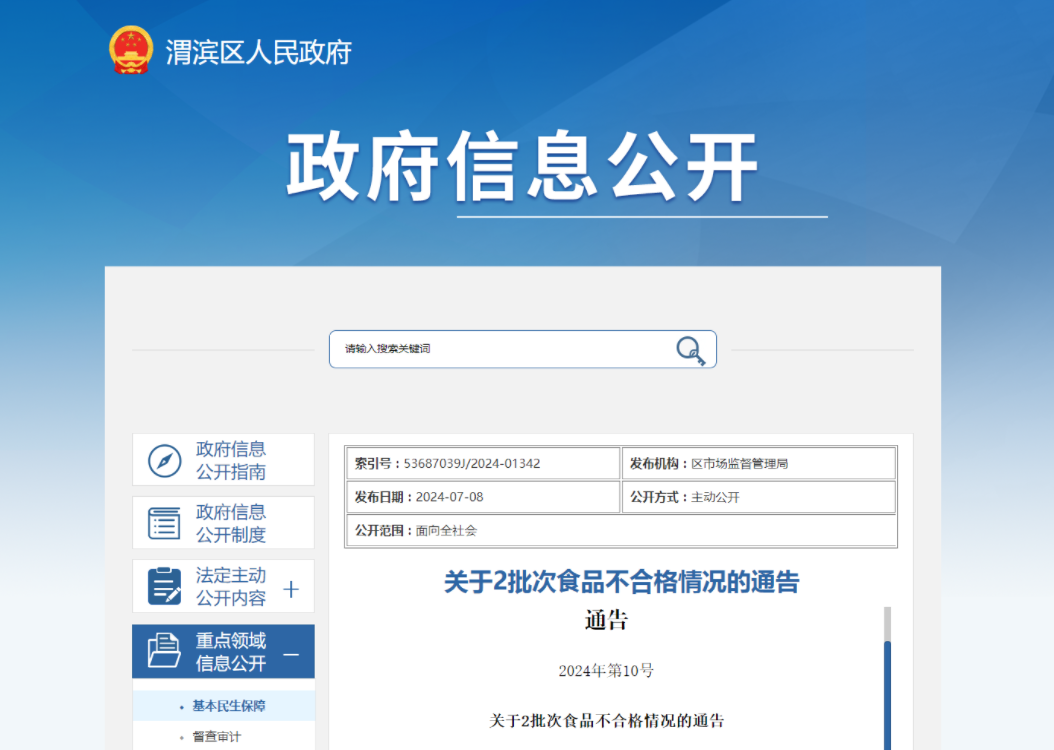Click the folder icon for 重点领域信息公开
Image resolution: width=1054 pixels, height=750 pixels.
[165, 651]
